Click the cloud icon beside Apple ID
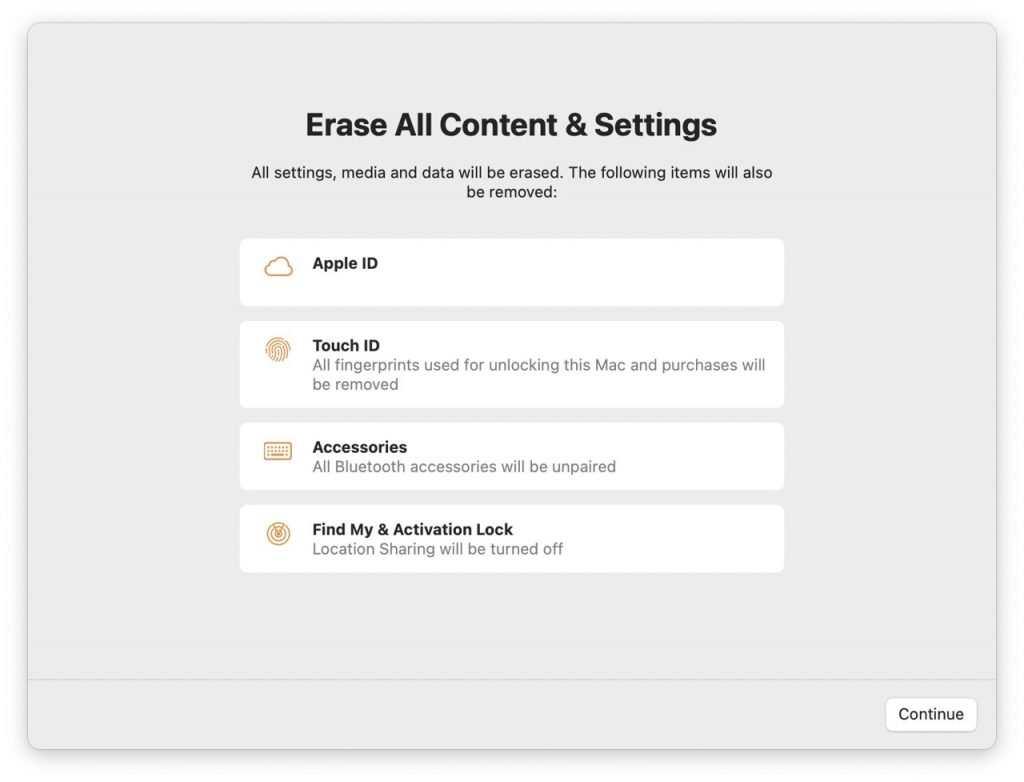This screenshot has height=782, width=1024. point(278,266)
